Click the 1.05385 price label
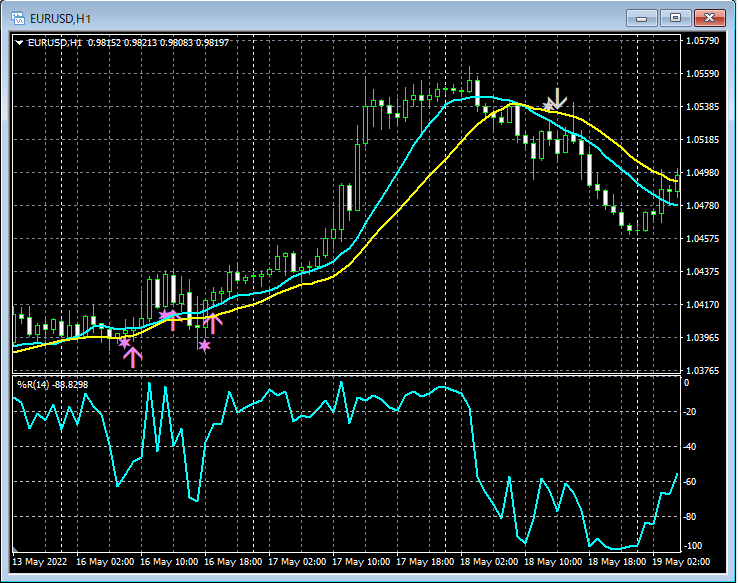 (x=703, y=107)
